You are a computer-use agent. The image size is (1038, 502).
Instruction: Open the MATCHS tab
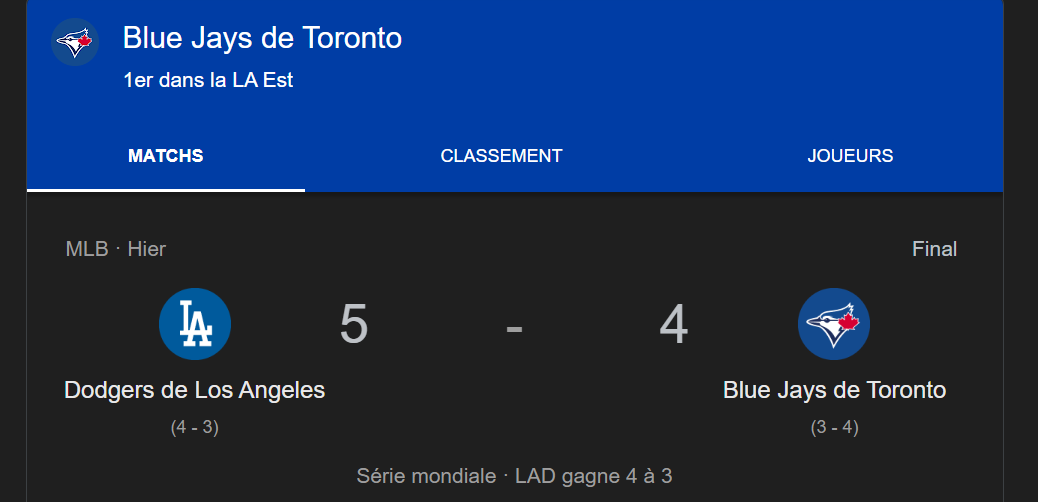click(166, 156)
